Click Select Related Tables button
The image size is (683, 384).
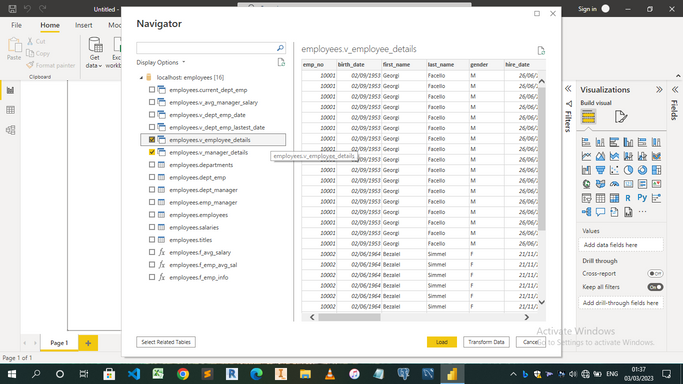(166, 342)
